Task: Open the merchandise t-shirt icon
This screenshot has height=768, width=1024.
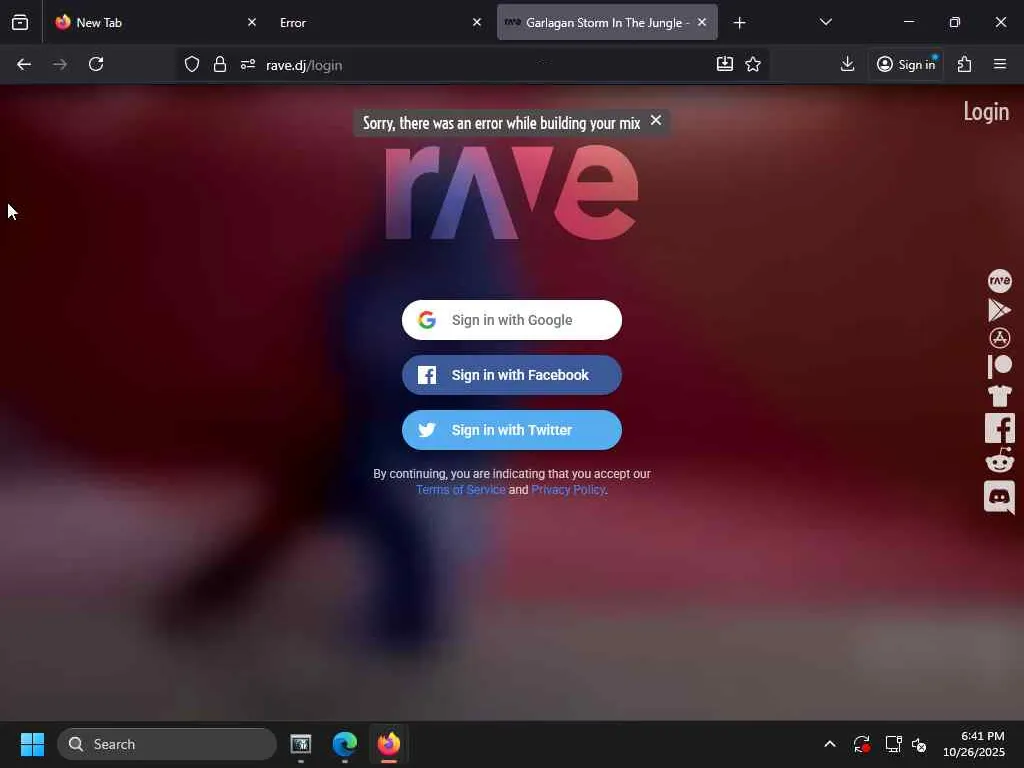Action: point(999,396)
